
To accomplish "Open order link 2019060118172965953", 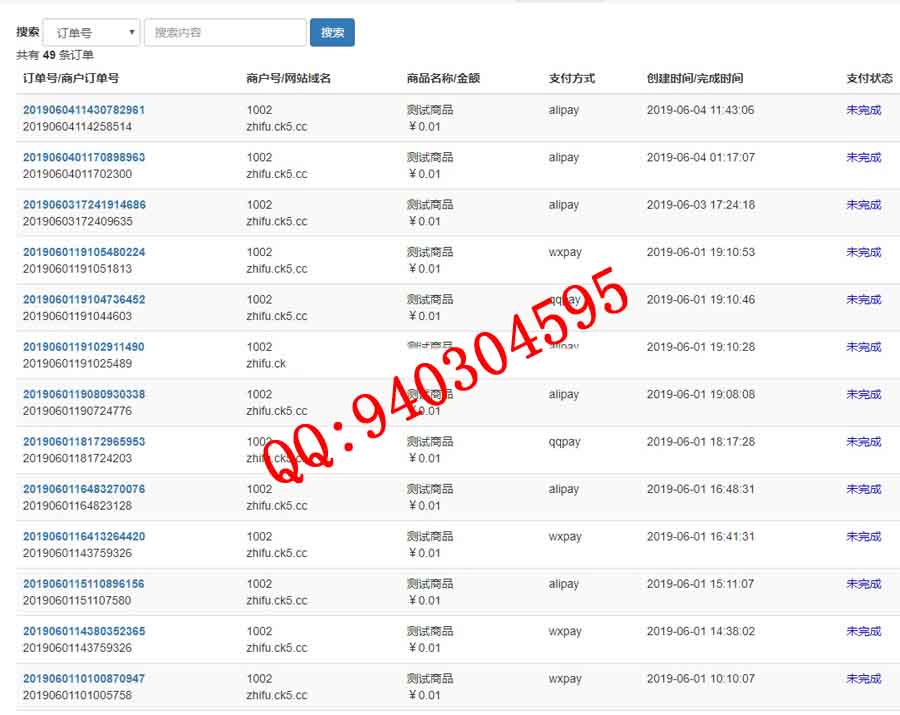I will coord(84,441).
